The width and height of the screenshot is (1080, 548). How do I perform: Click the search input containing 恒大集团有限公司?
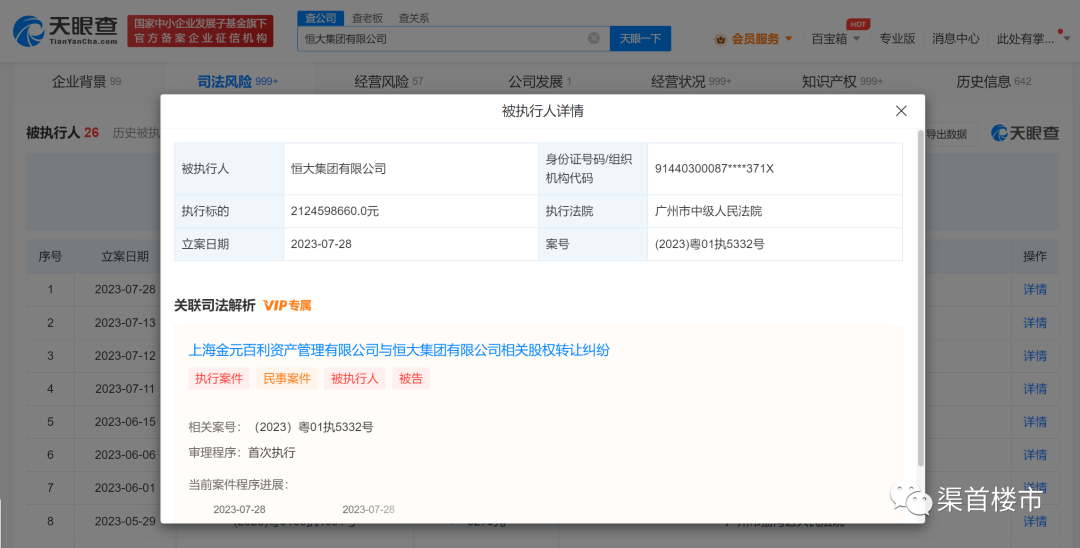pyautogui.click(x=453, y=39)
